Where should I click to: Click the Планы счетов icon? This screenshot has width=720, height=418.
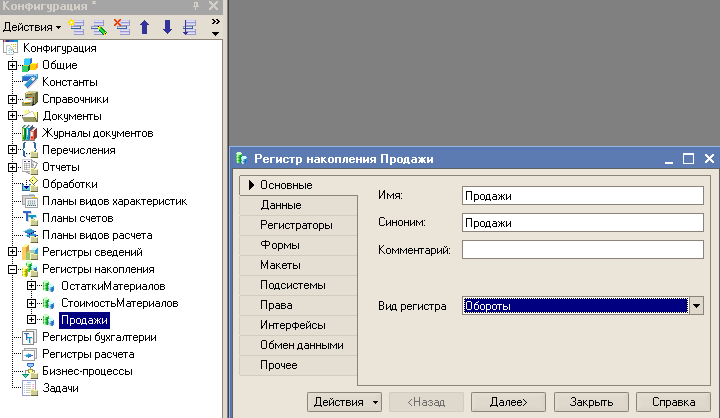(30, 218)
